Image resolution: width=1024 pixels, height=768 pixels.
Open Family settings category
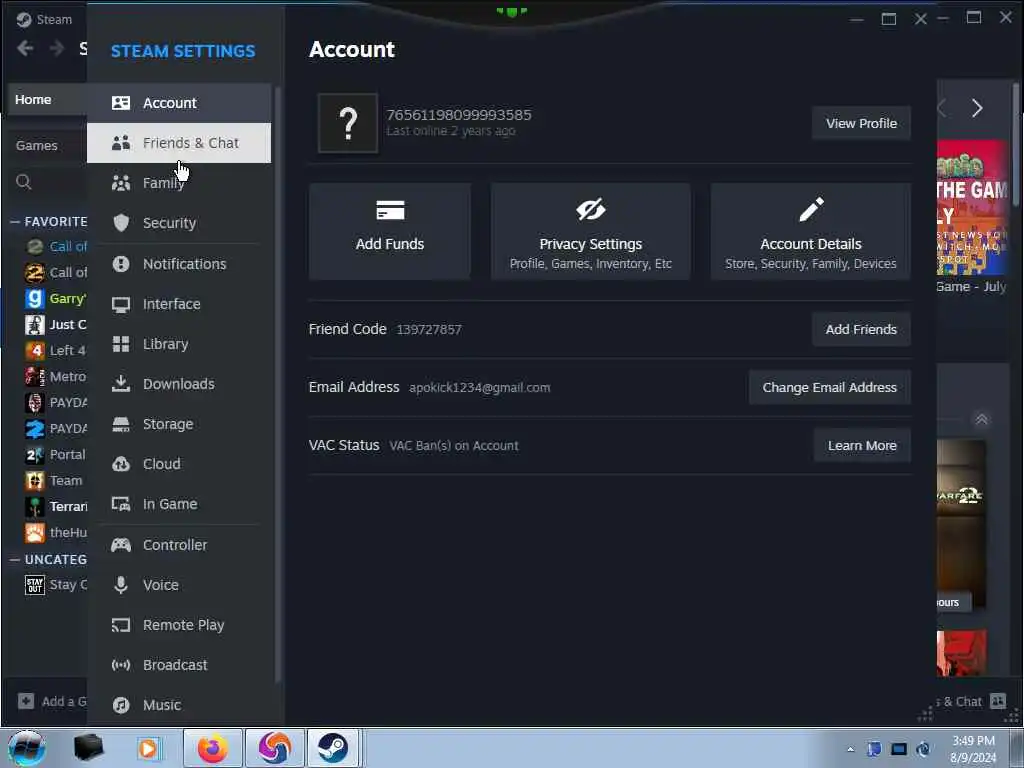pos(179,183)
